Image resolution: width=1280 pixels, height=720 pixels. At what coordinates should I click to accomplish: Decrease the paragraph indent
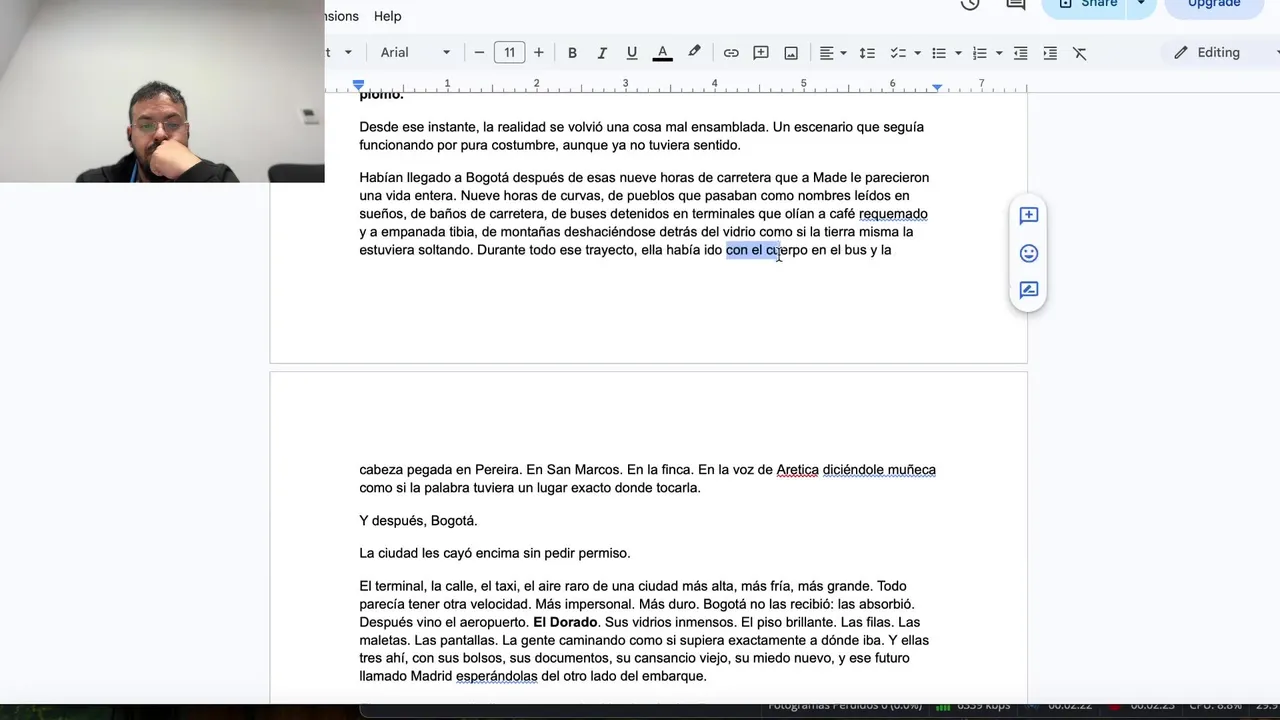click(1020, 53)
